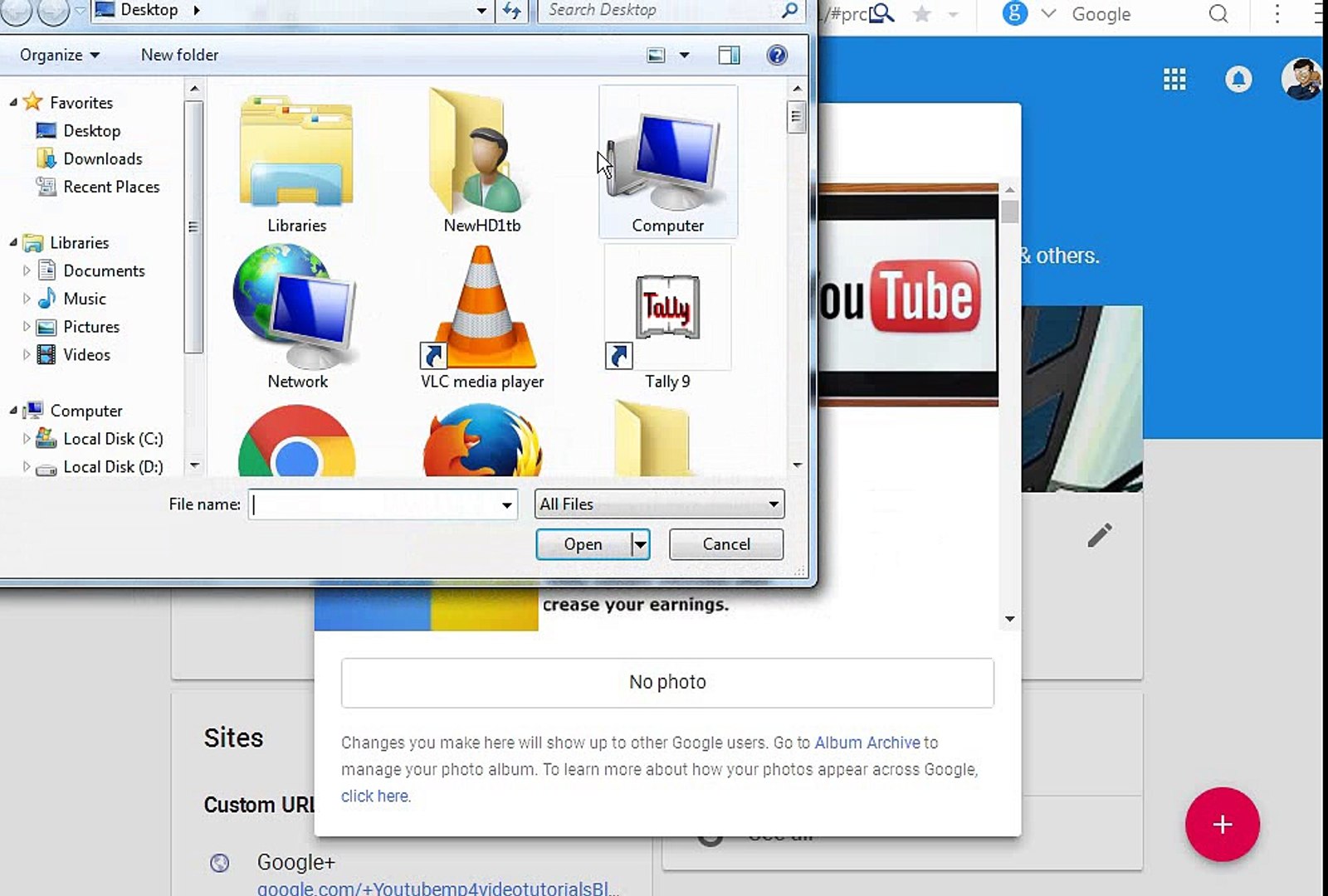Open the Google apps grid icon
Image resolution: width=1328 pixels, height=896 pixels.
click(1174, 80)
